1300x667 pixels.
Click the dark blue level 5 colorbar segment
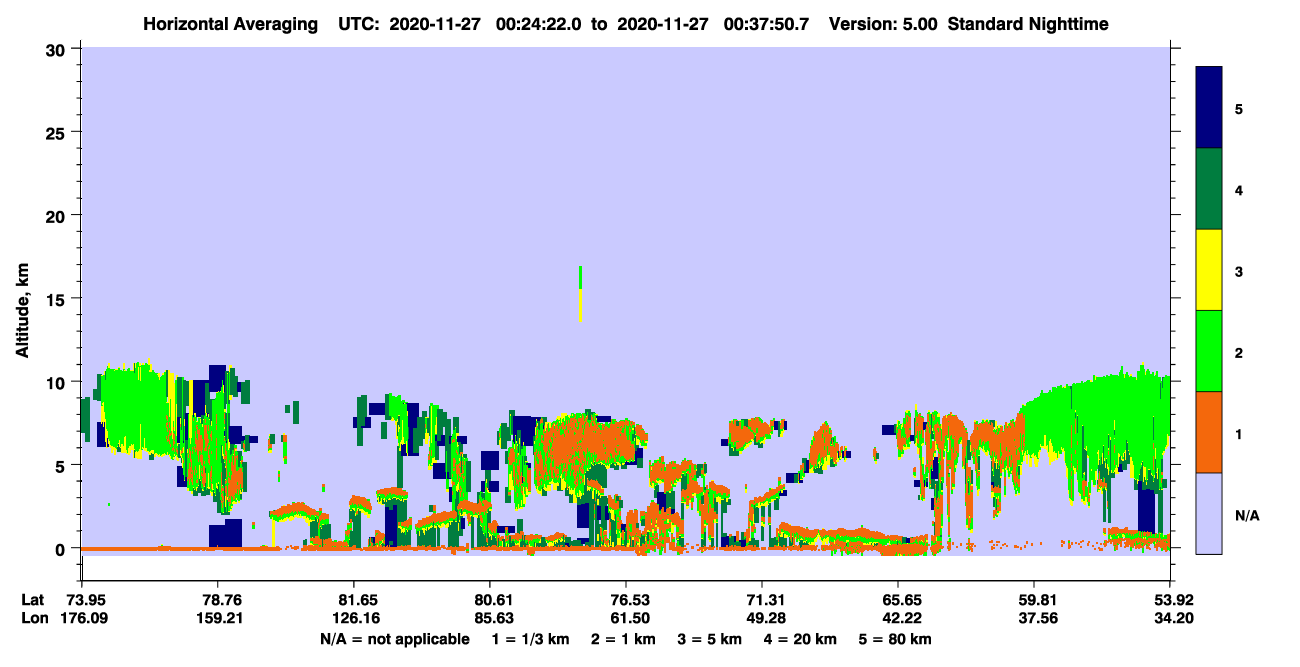[x=1209, y=108]
